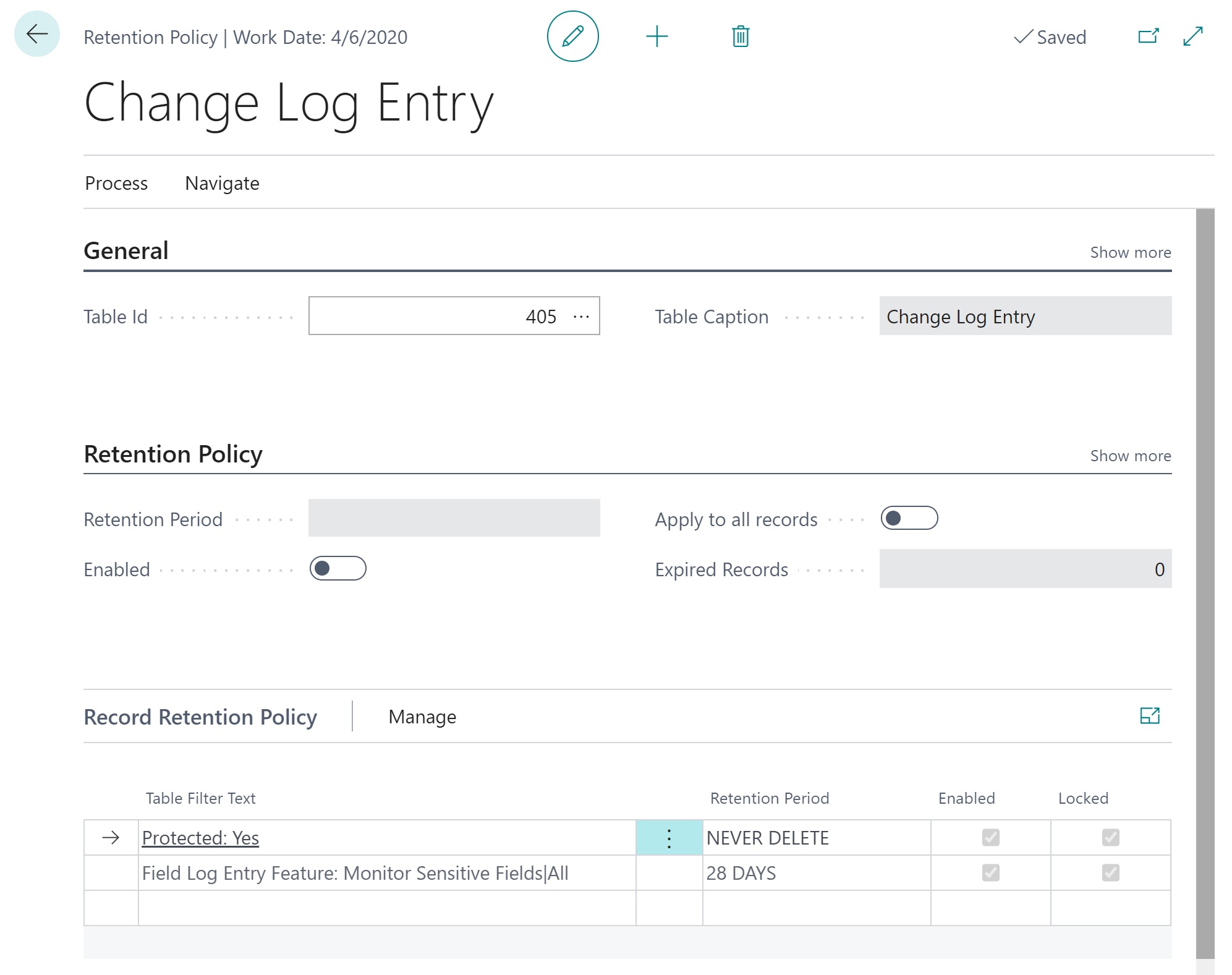The width and height of the screenshot is (1232, 975).
Task: Open page in new window icon
Action: 1148,36
